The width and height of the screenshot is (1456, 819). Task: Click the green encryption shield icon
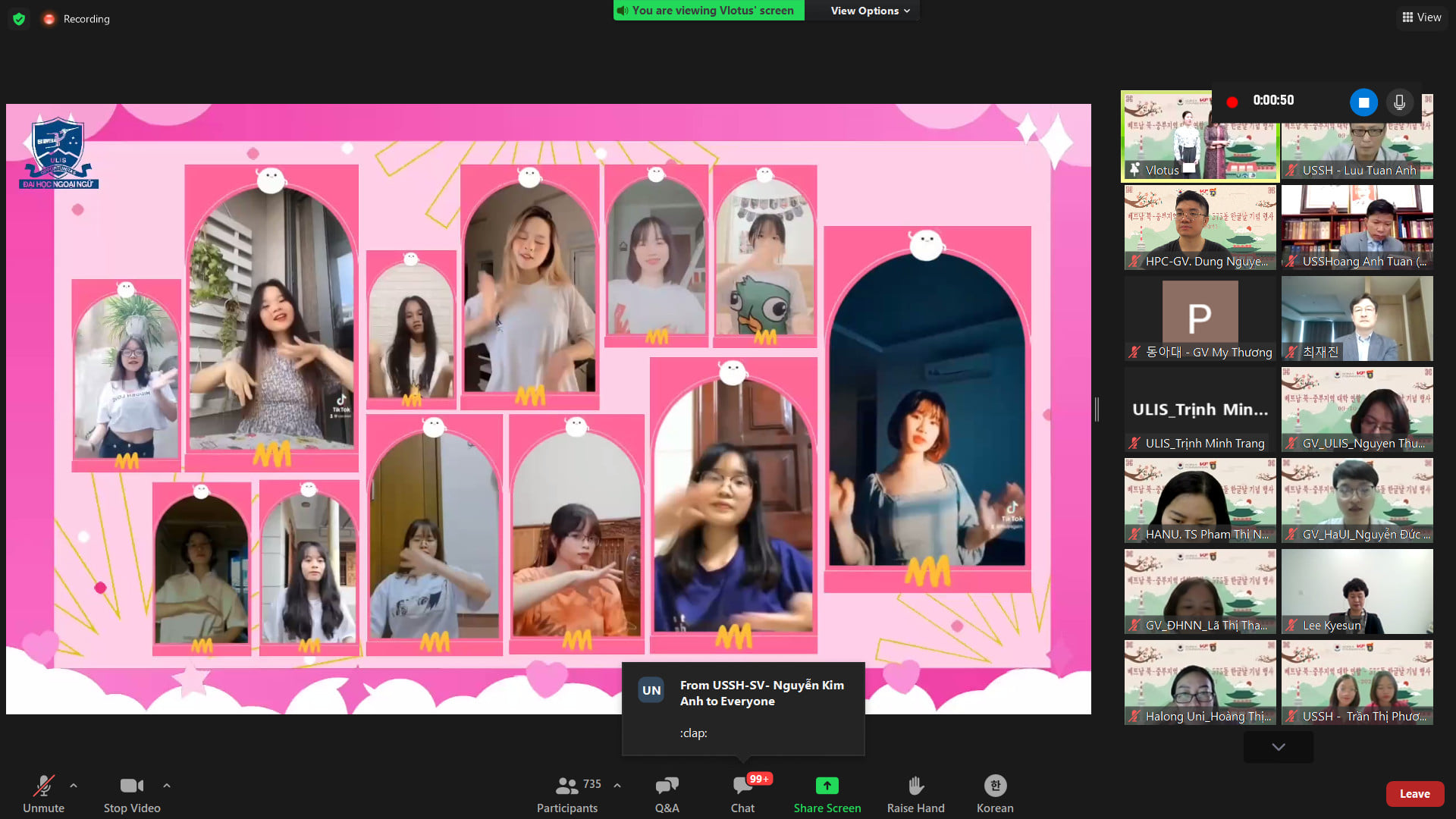pos(19,19)
